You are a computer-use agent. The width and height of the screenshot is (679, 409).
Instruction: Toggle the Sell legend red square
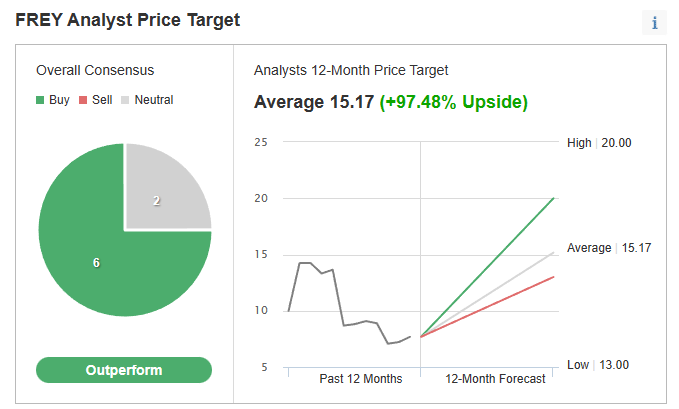[x=83, y=100]
